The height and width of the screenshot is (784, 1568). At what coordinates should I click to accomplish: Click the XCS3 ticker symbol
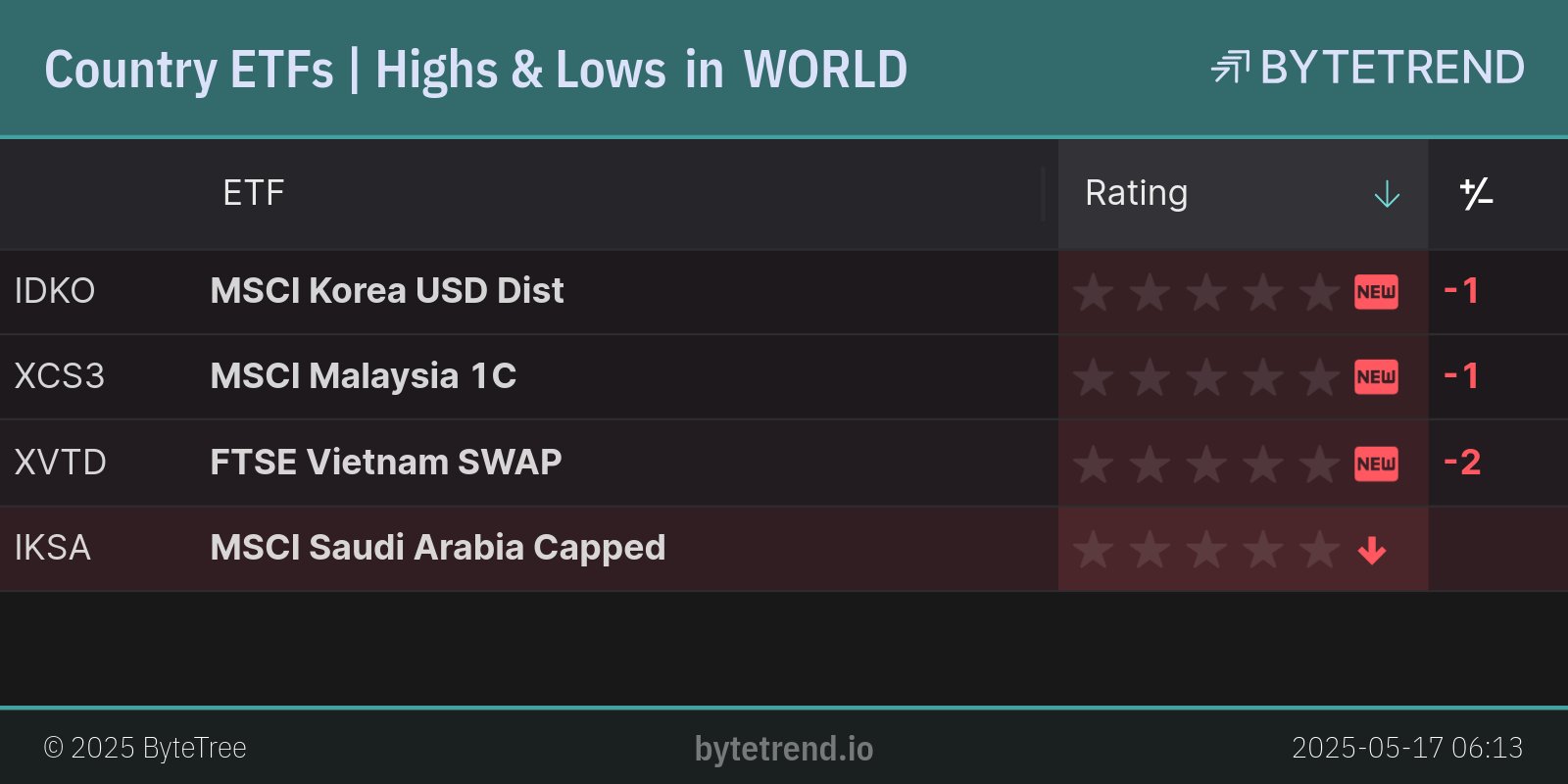(x=59, y=376)
